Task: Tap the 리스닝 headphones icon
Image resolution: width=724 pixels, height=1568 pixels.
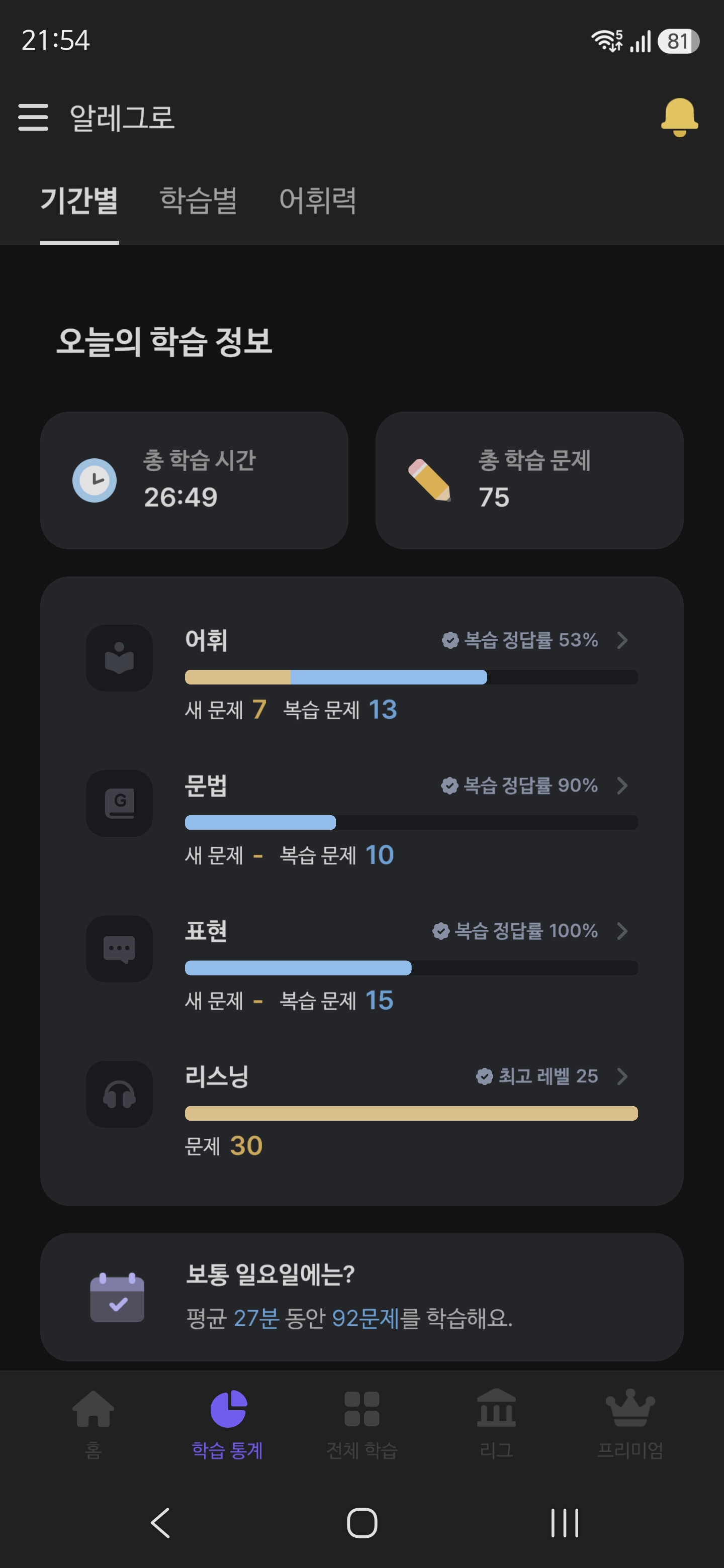Action: (x=119, y=1095)
